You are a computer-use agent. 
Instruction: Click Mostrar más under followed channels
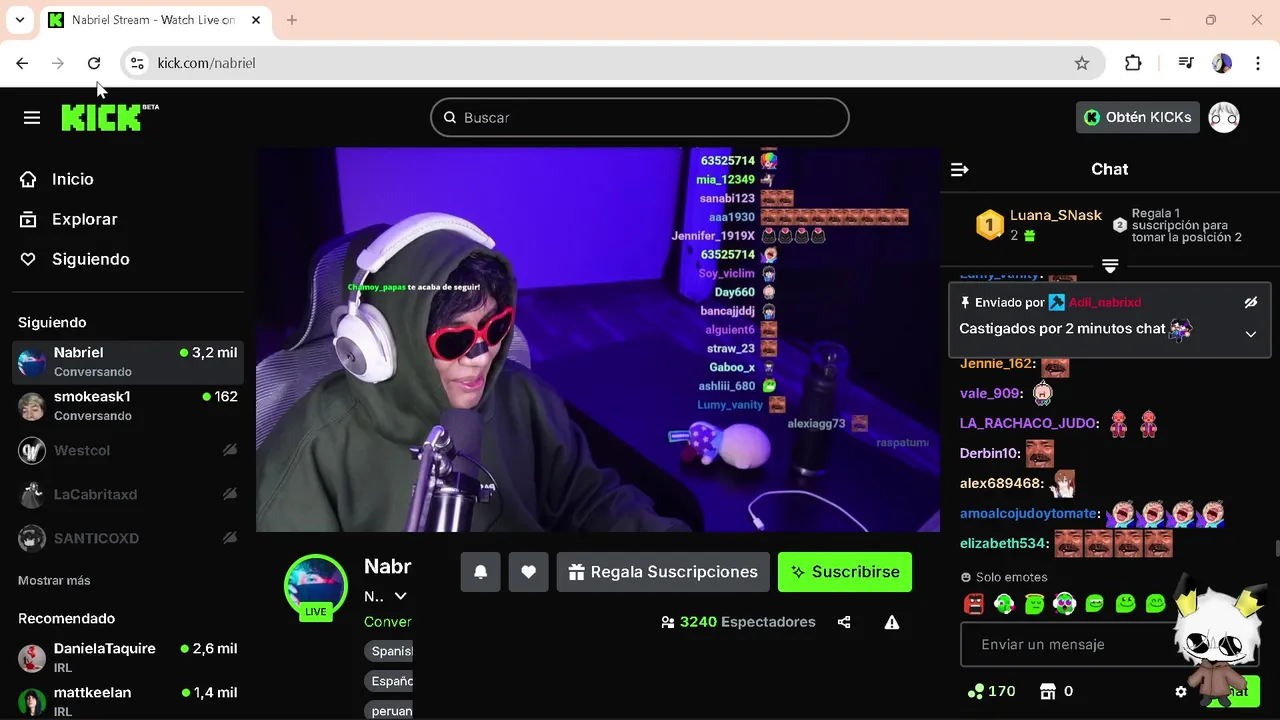coord(54,580)
